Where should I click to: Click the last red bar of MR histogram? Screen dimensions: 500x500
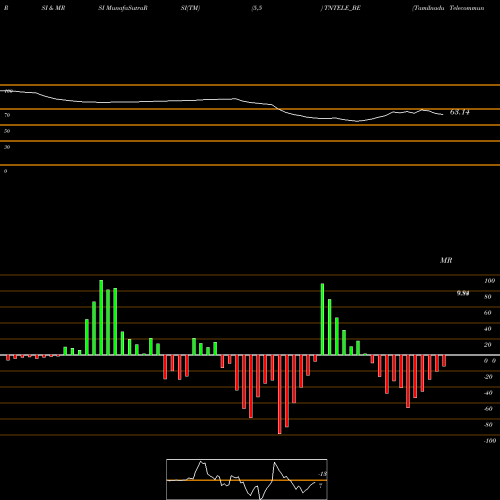click(x=444, y=361)
